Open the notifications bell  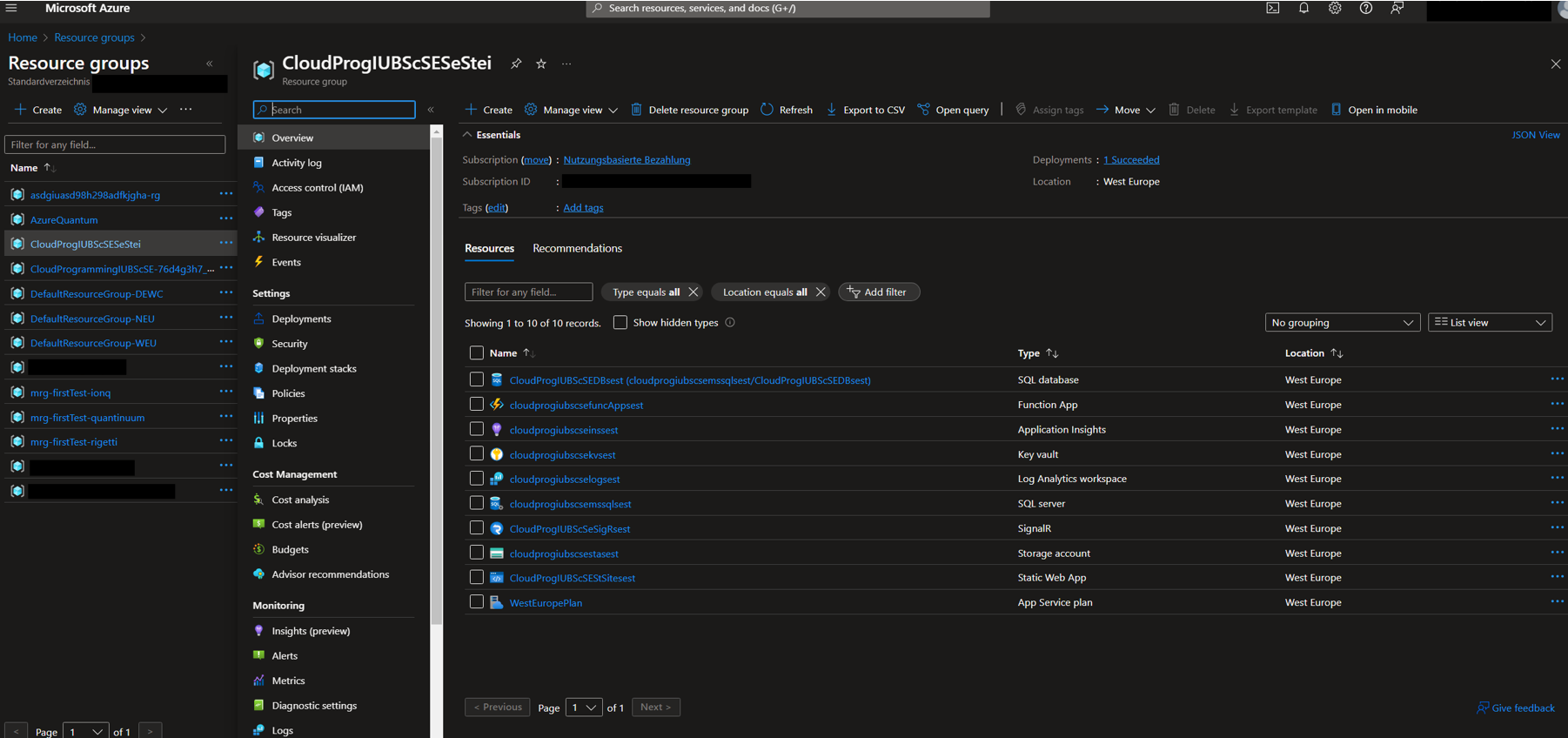pos(1303,9)
